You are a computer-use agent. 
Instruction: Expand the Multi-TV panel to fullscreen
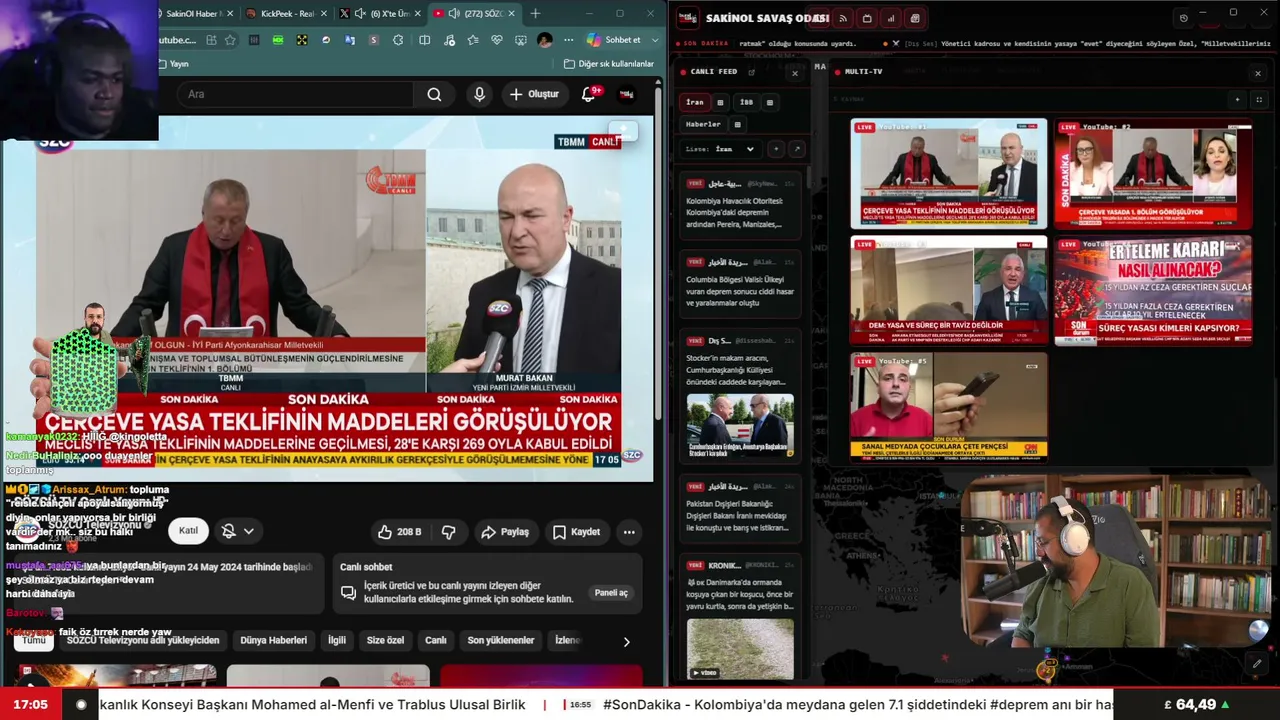point(1259,100)
